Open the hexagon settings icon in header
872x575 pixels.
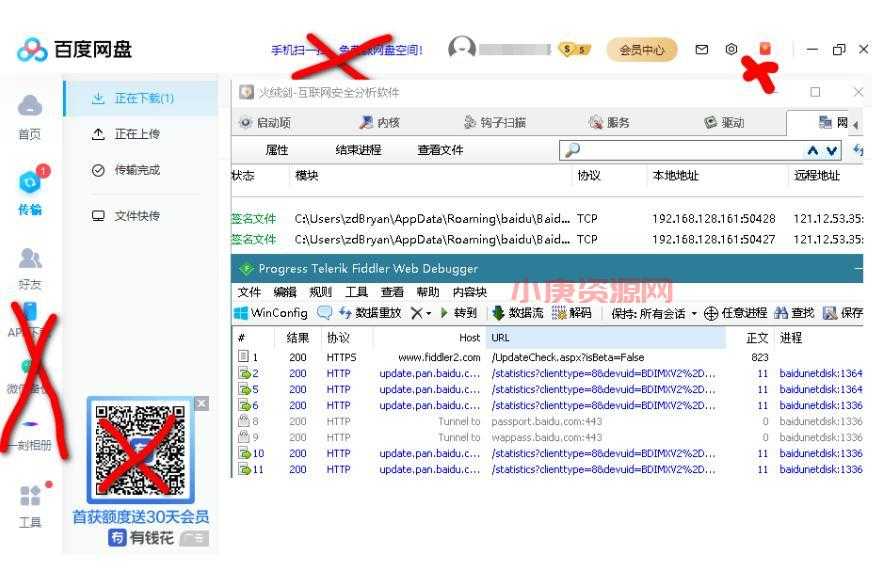731,49
